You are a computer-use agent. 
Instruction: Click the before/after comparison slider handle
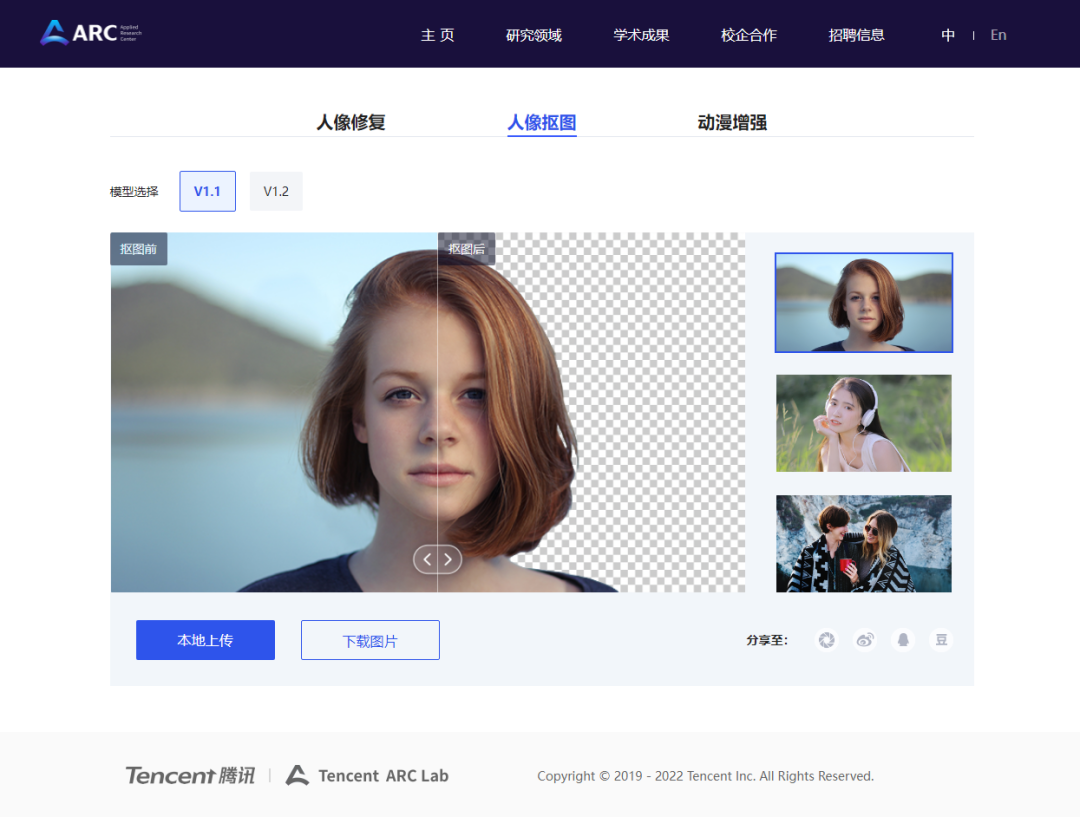coord(438,560)
